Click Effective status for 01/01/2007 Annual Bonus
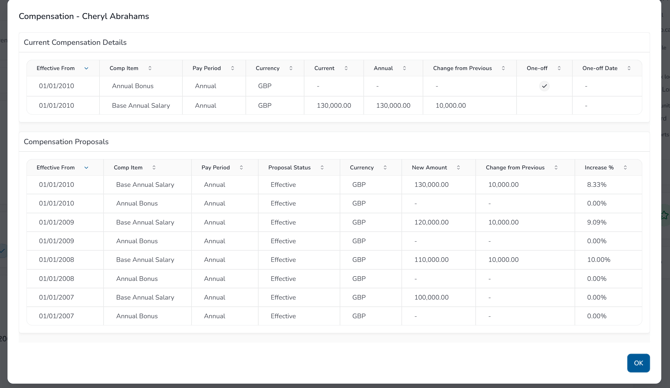This screenshot has height=388, width=670. [x=283, y=316]
